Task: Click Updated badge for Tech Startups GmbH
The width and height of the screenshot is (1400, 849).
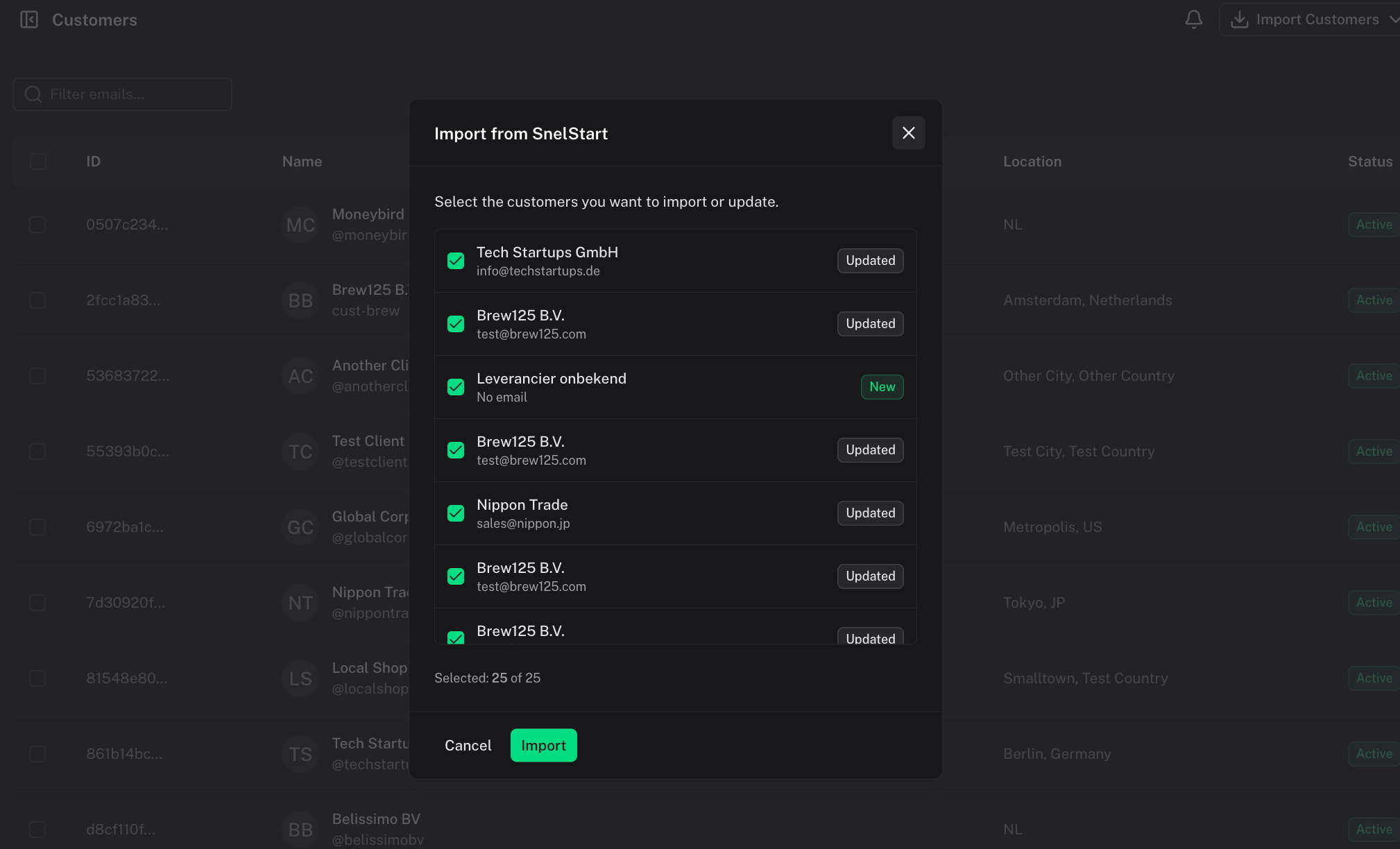Action: tap(870, 261)
